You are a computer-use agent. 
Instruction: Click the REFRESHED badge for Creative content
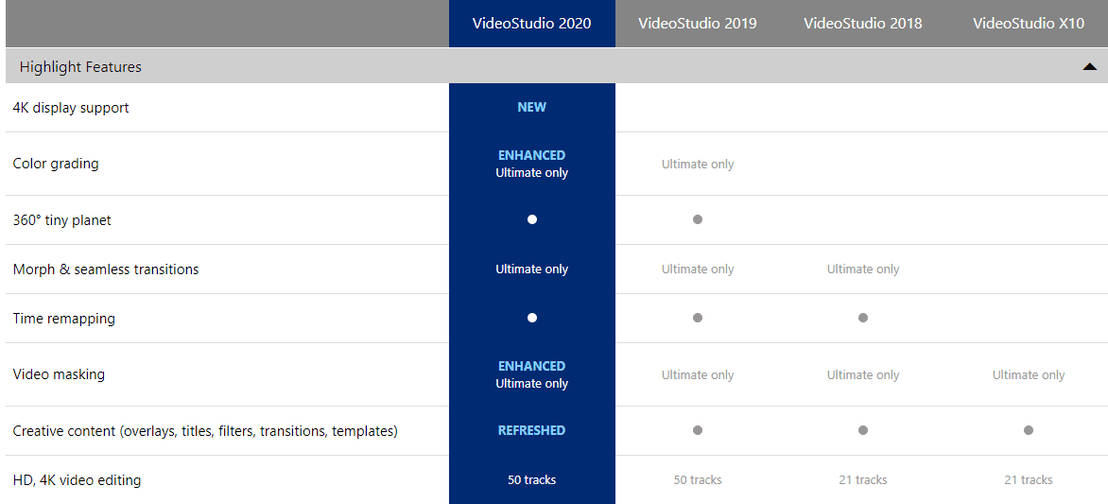point(532,430)
